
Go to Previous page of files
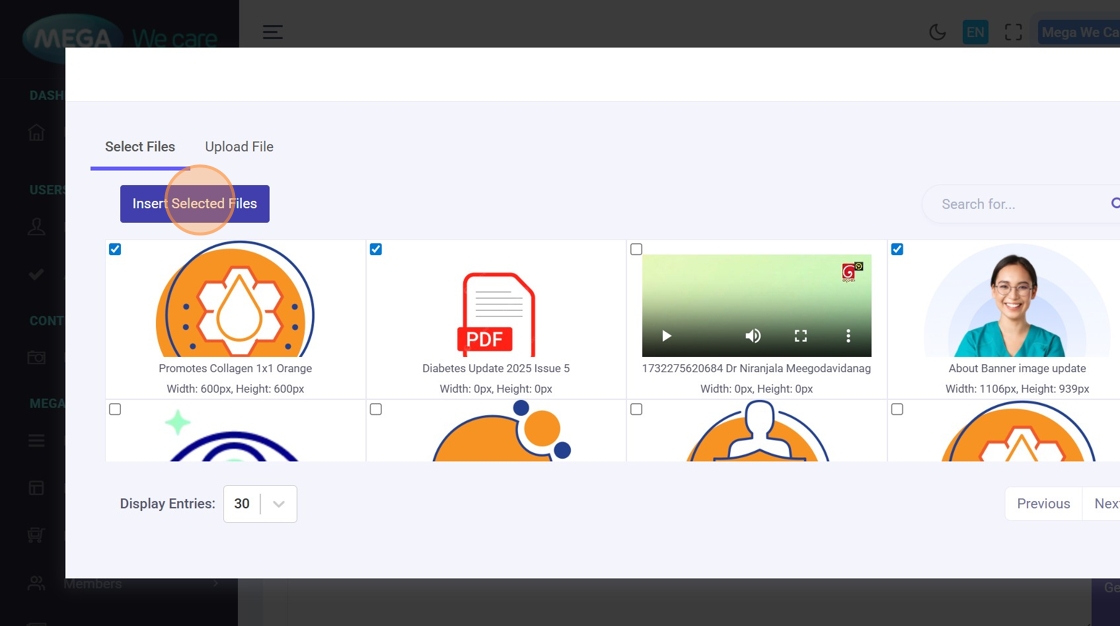1043,504
